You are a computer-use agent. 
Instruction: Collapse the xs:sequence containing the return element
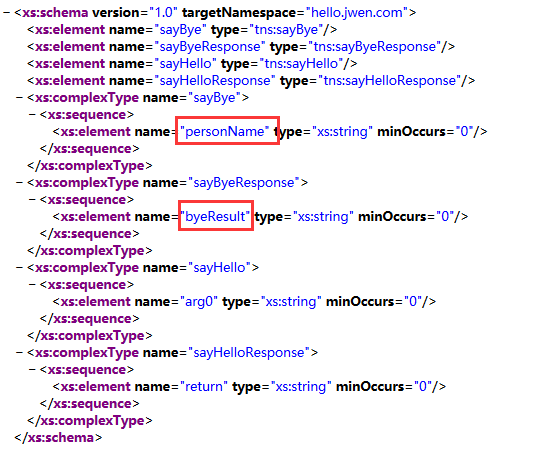(32, 370)
